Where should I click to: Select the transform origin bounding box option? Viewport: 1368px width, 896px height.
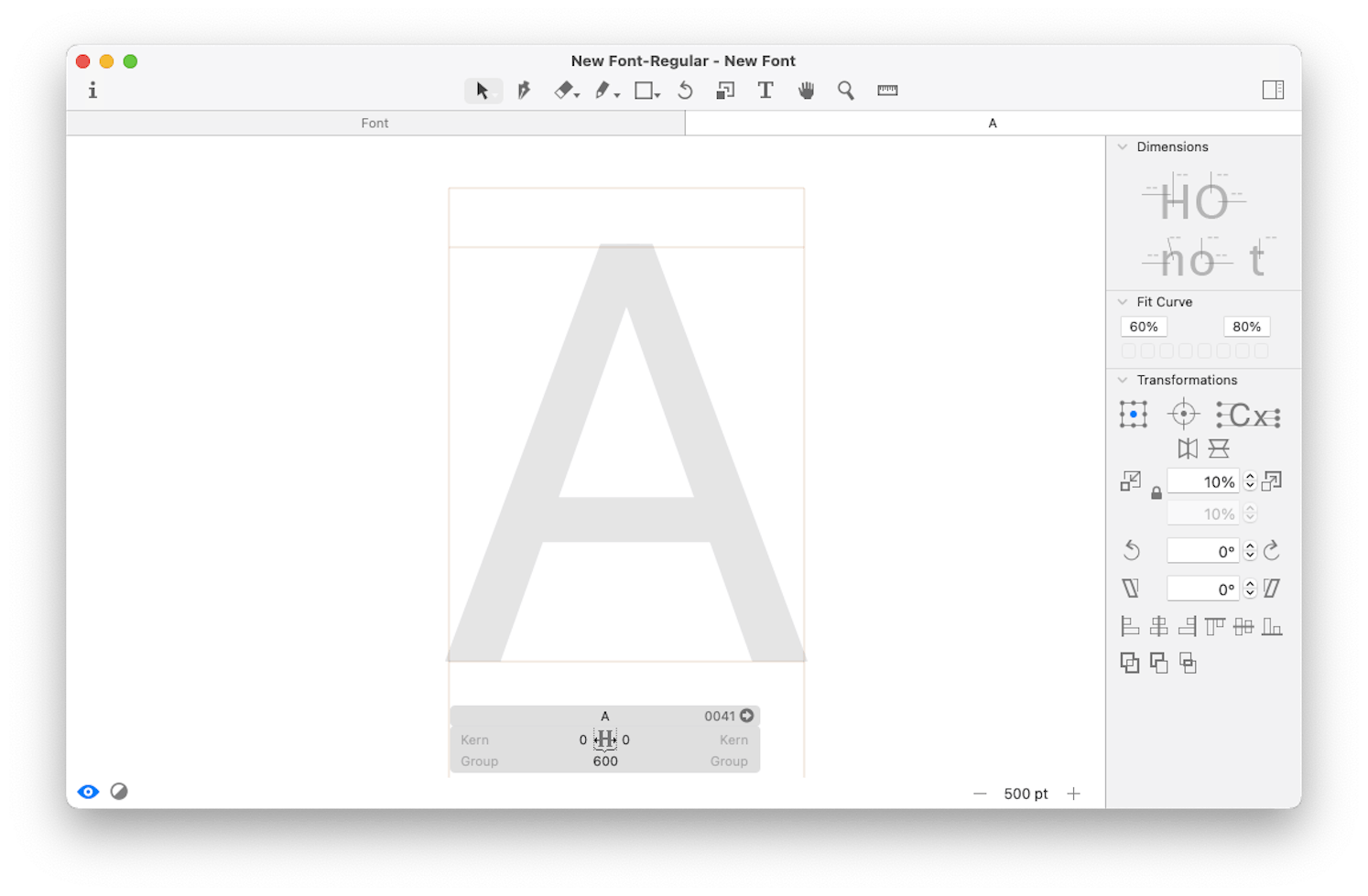tap(1133, 415)
